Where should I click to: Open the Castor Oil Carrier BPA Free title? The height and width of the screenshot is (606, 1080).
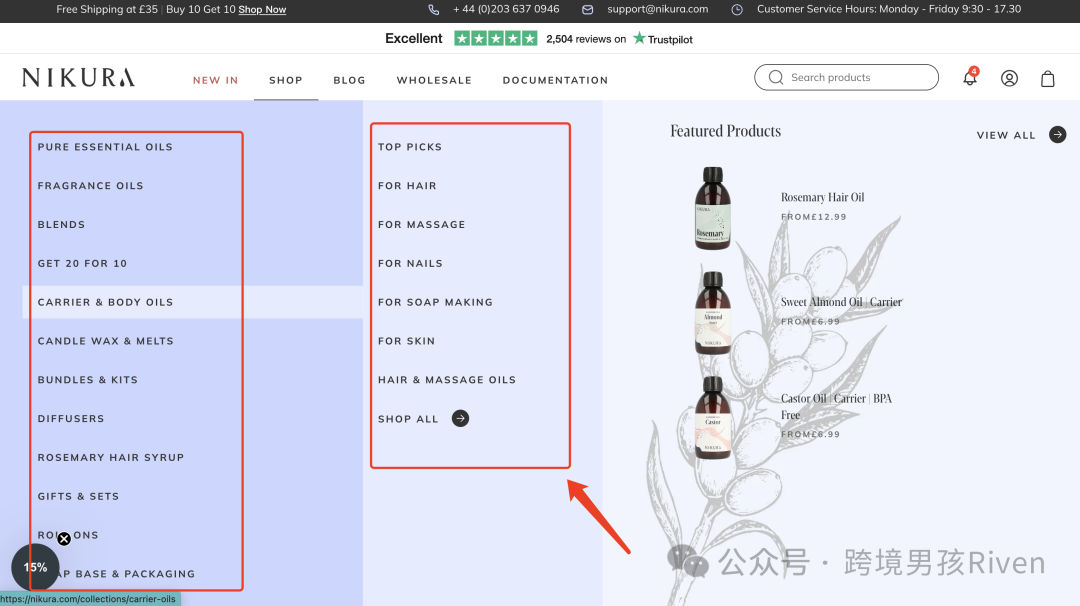[836, 406]
